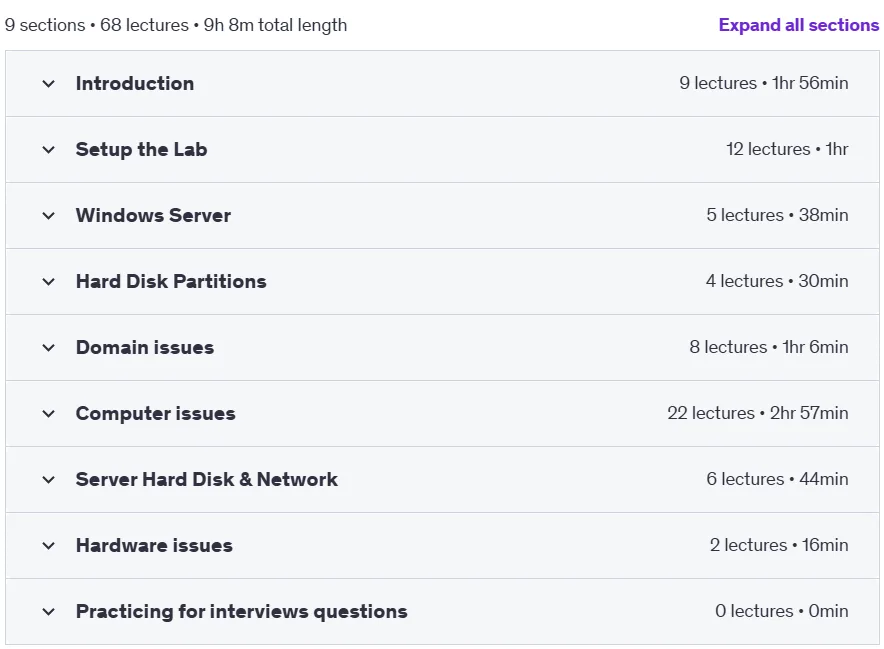The image size is (884, 649).
Task: Click the 0 lectures • 0min label
Action: click(781, 611)
